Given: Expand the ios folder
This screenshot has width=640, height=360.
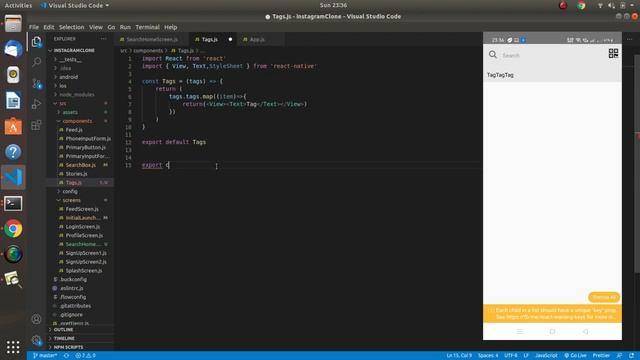Looking at the screenshot, I should click(62, 86).
